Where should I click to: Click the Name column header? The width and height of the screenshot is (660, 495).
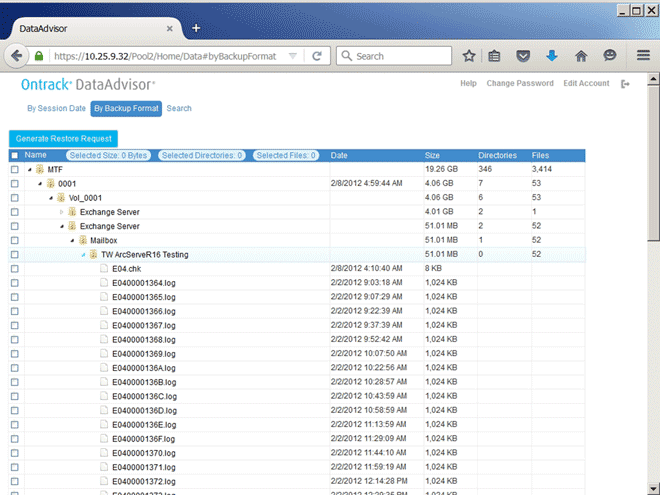(x=35, y=155)
